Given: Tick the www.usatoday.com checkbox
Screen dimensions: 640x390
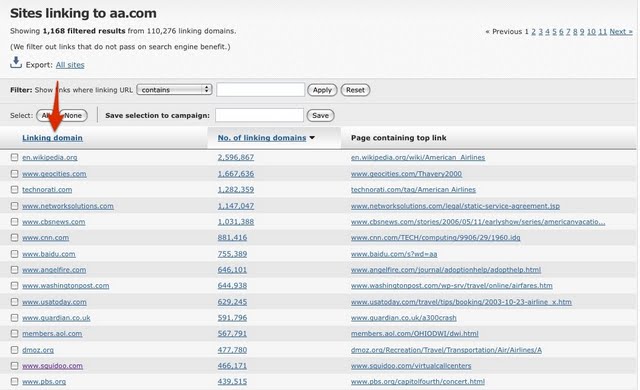Looking at the screenshot, I should pos(15,302).
